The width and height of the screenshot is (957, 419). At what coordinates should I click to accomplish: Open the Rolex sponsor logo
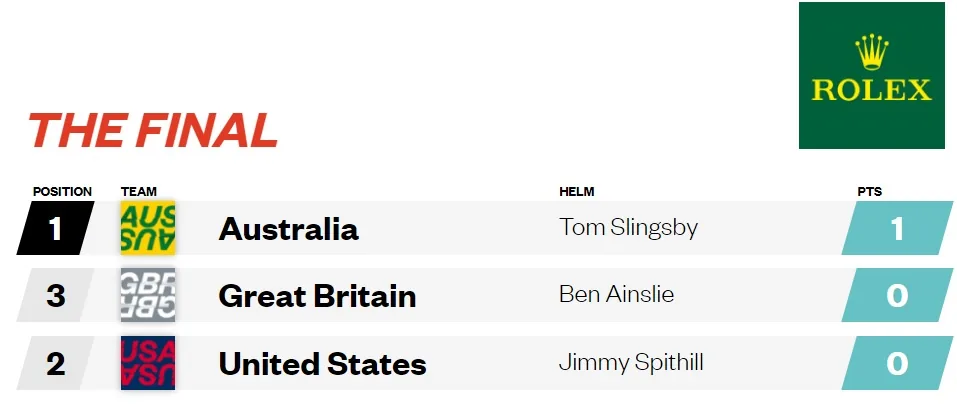click(872, 76)
